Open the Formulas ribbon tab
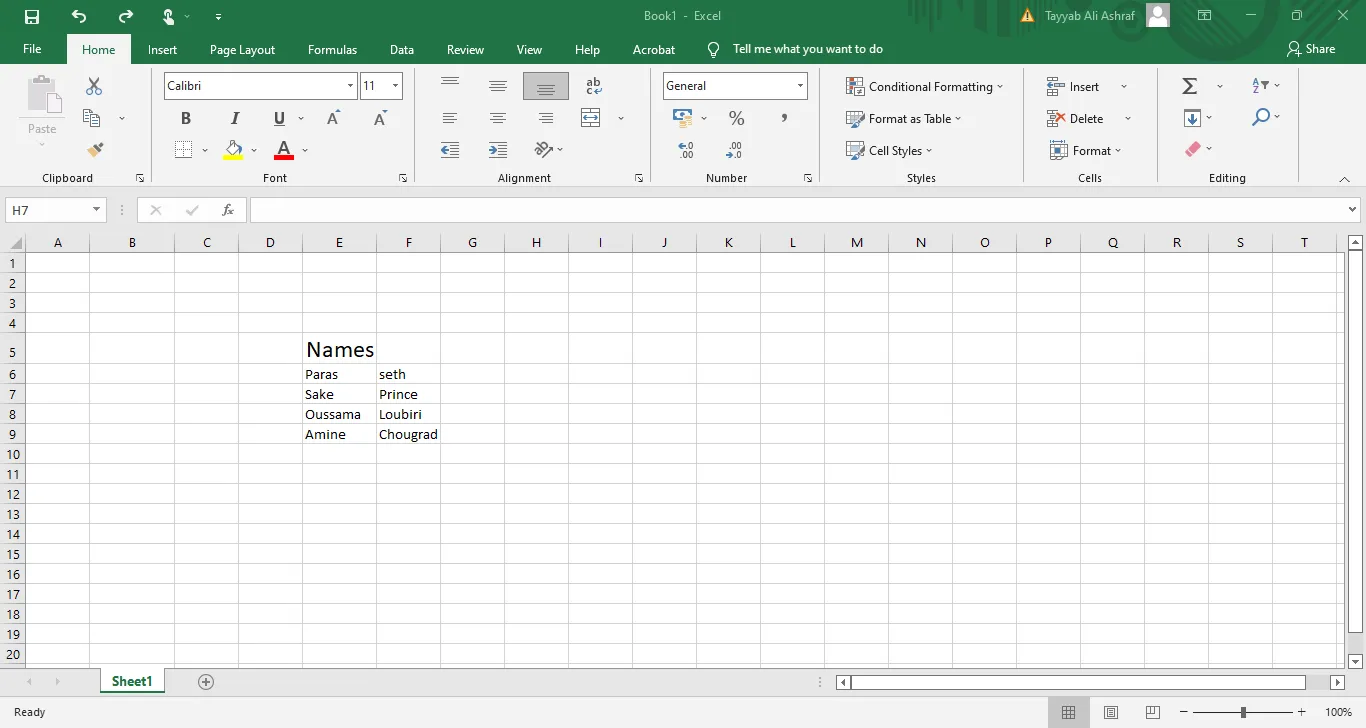 pyautogui.click(x=332, y=49)
